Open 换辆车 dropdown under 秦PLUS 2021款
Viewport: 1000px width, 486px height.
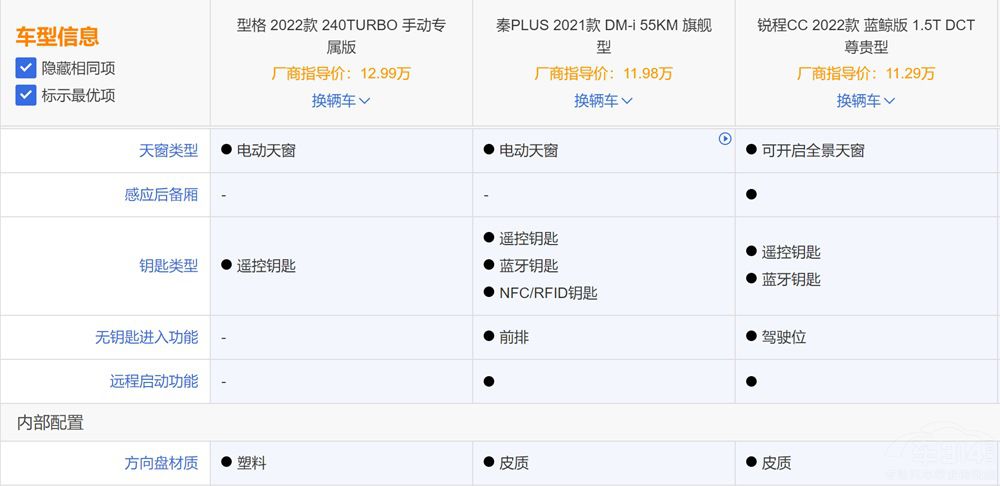tap(603, 100)
